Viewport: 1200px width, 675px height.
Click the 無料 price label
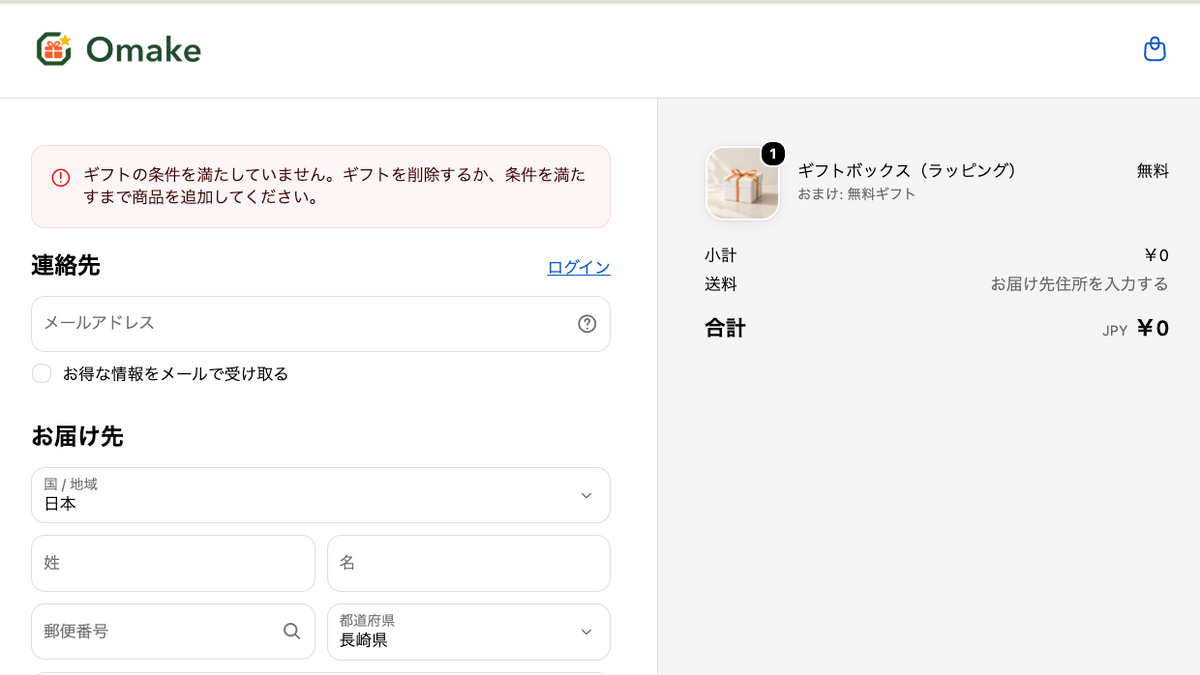1153,171
